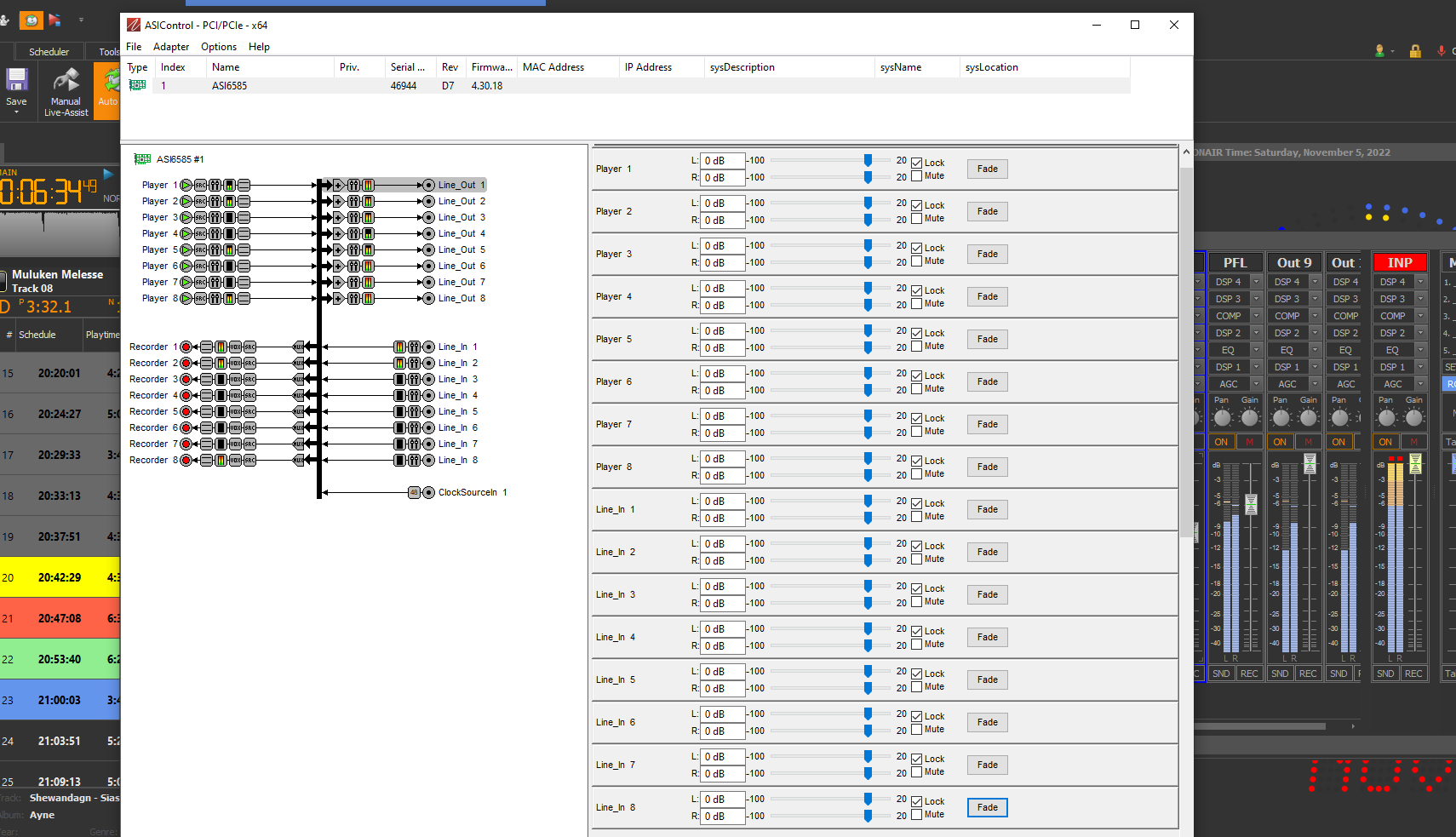Open the Adapter menu
This screenshot has width=1456, height=837.
pyautogui.click(x=171, y=47)
